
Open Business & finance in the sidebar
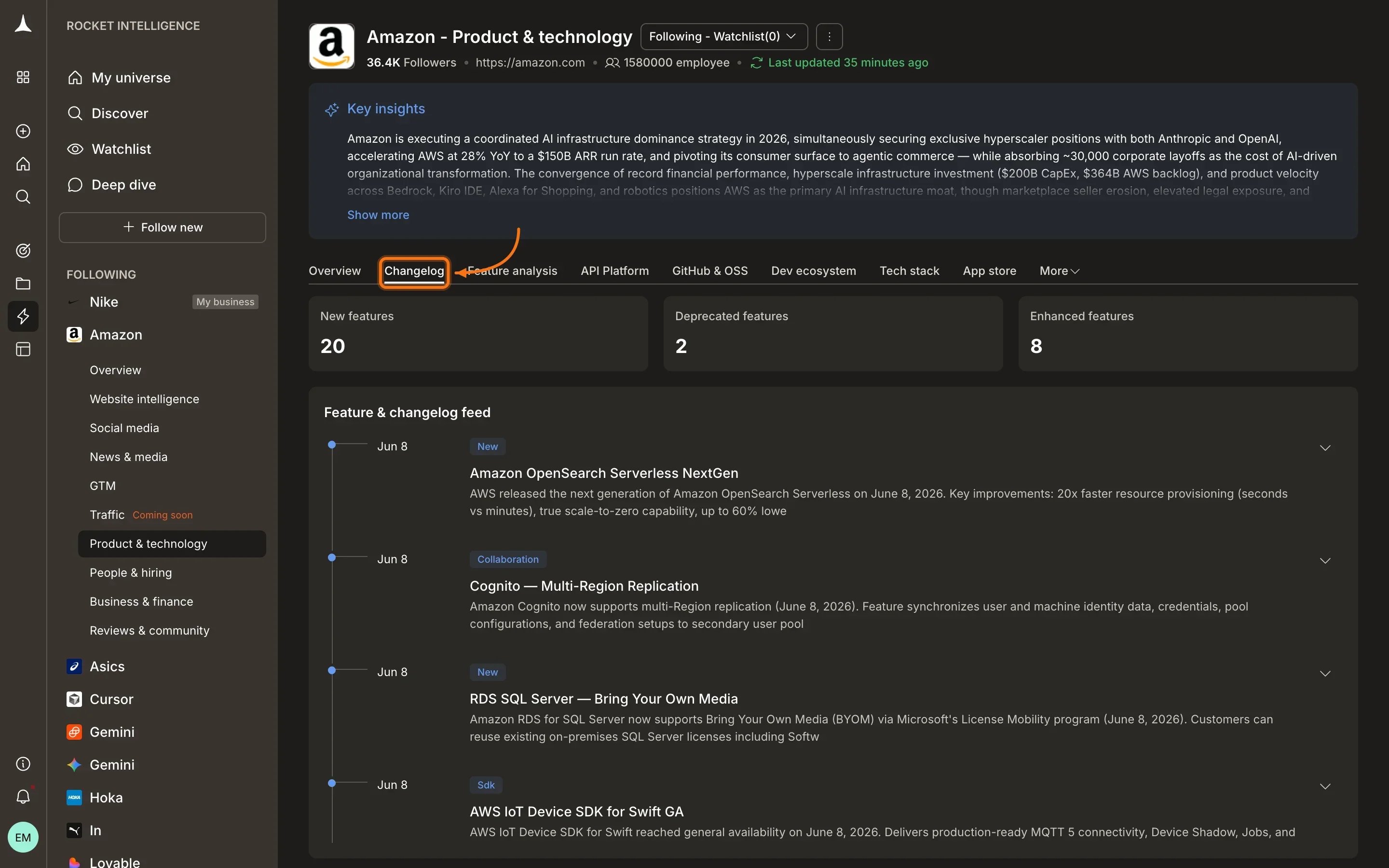(x=141, y=602)
